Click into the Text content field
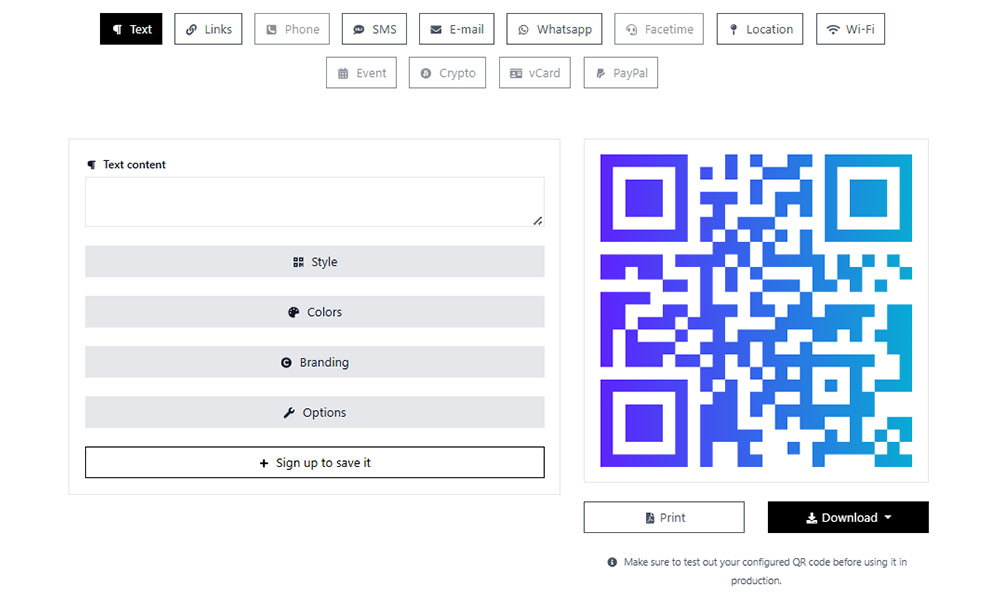 pos(314,202)
